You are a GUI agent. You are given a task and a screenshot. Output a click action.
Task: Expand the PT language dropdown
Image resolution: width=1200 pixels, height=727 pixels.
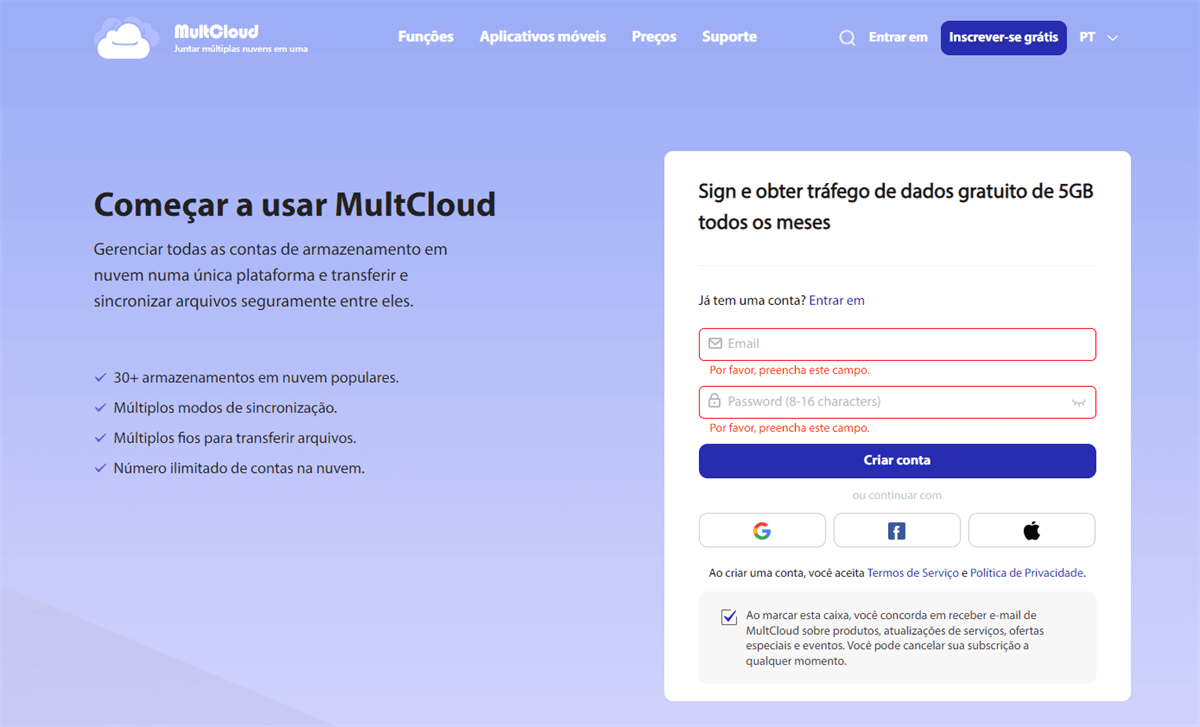pyautogui.click(x=1098, y=38)
